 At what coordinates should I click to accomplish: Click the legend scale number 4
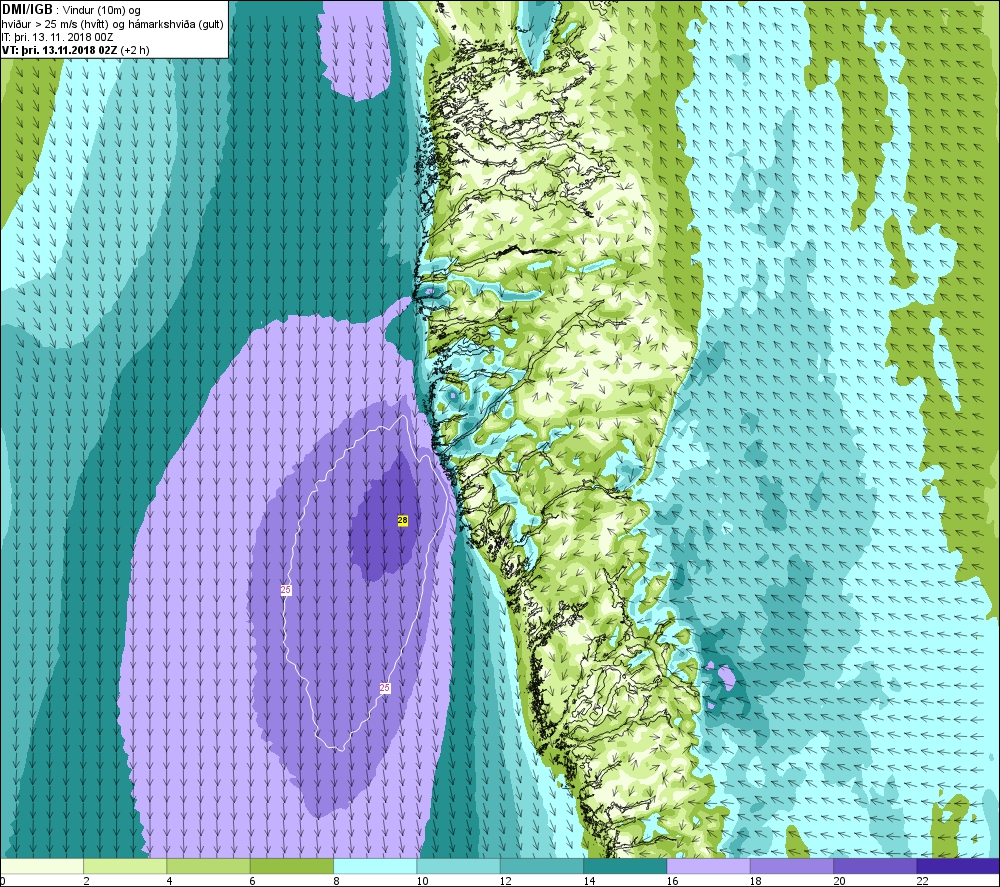(170, 881)
